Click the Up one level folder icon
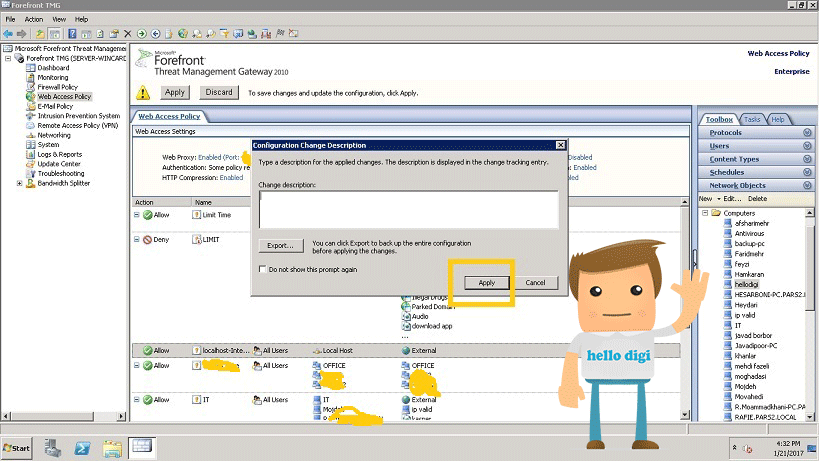Screen dimensions: 819x461 point(40,34)
